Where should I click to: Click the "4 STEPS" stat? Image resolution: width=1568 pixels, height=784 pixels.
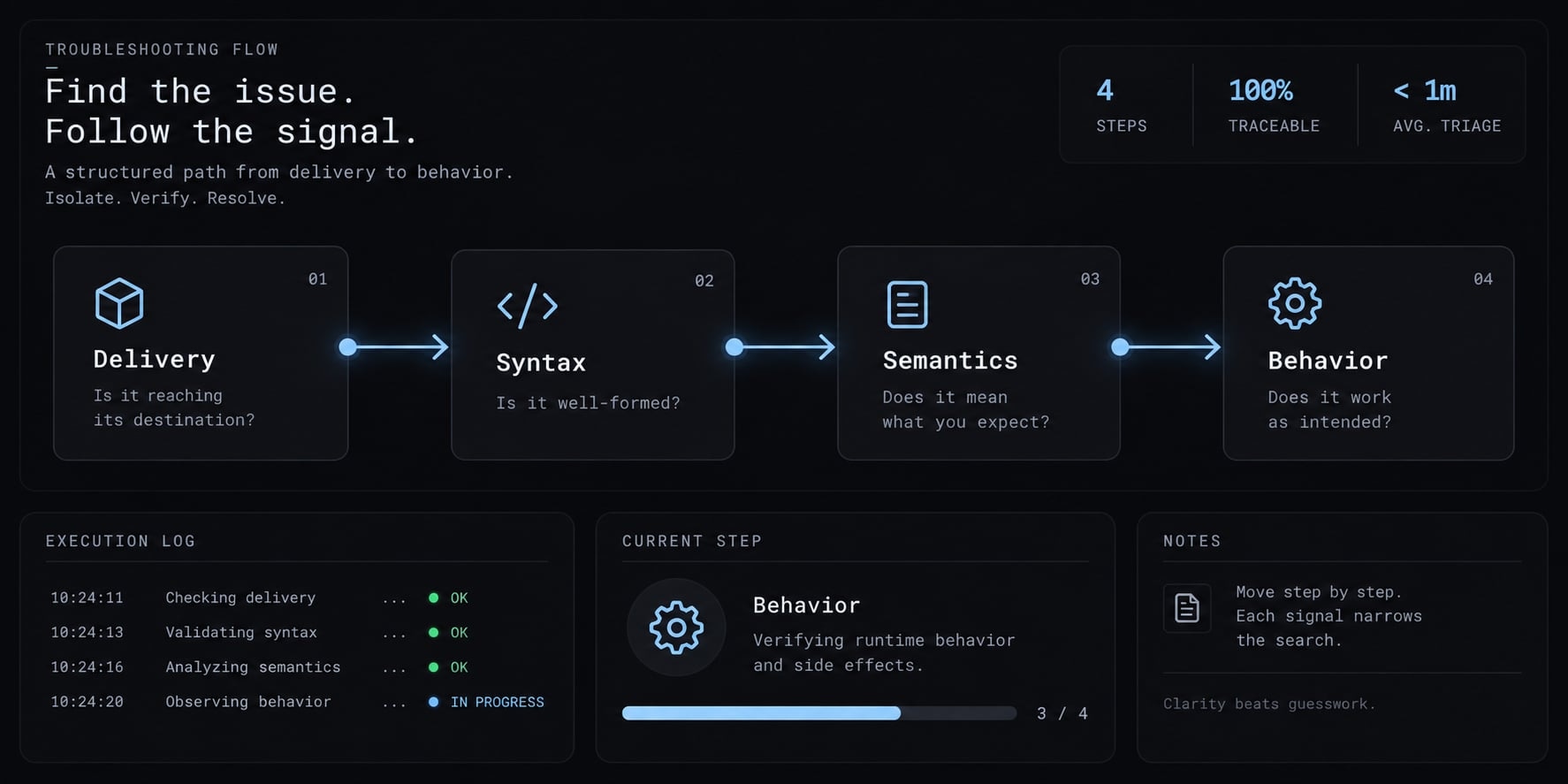pyautogui.click(x=1122, y=106)
